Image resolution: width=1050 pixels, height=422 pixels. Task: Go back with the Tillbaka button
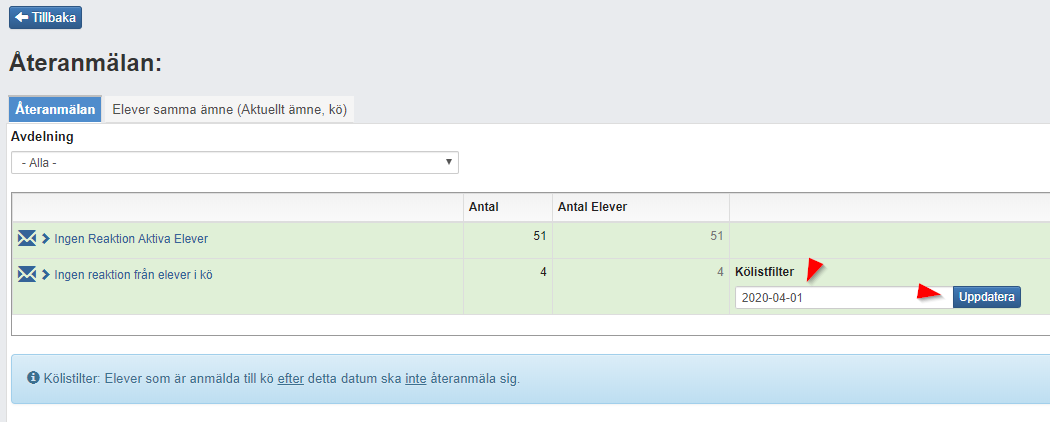click(x=45, y=17)
